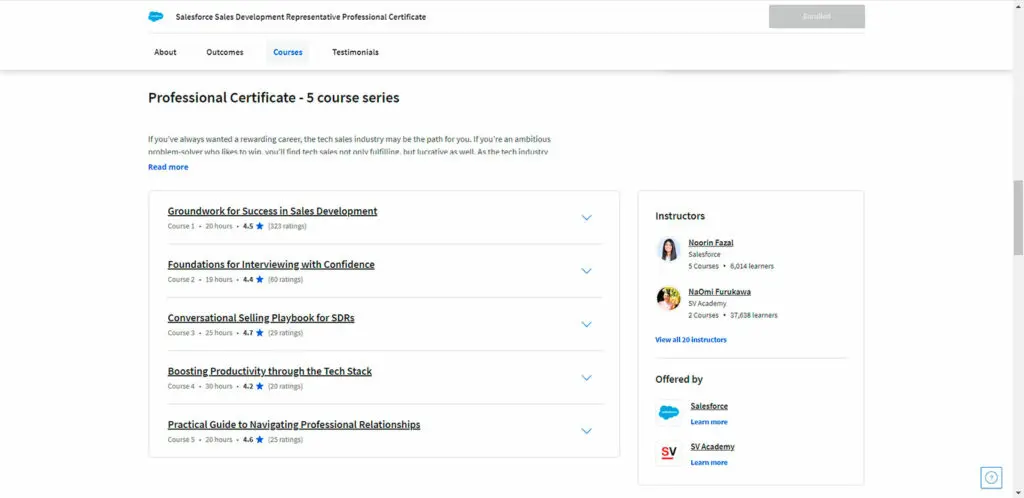Image resolution: width=1024 pixels, height=498 pixels.
Task: Expand Boosting Productivity course chevron
Action: 586,378
